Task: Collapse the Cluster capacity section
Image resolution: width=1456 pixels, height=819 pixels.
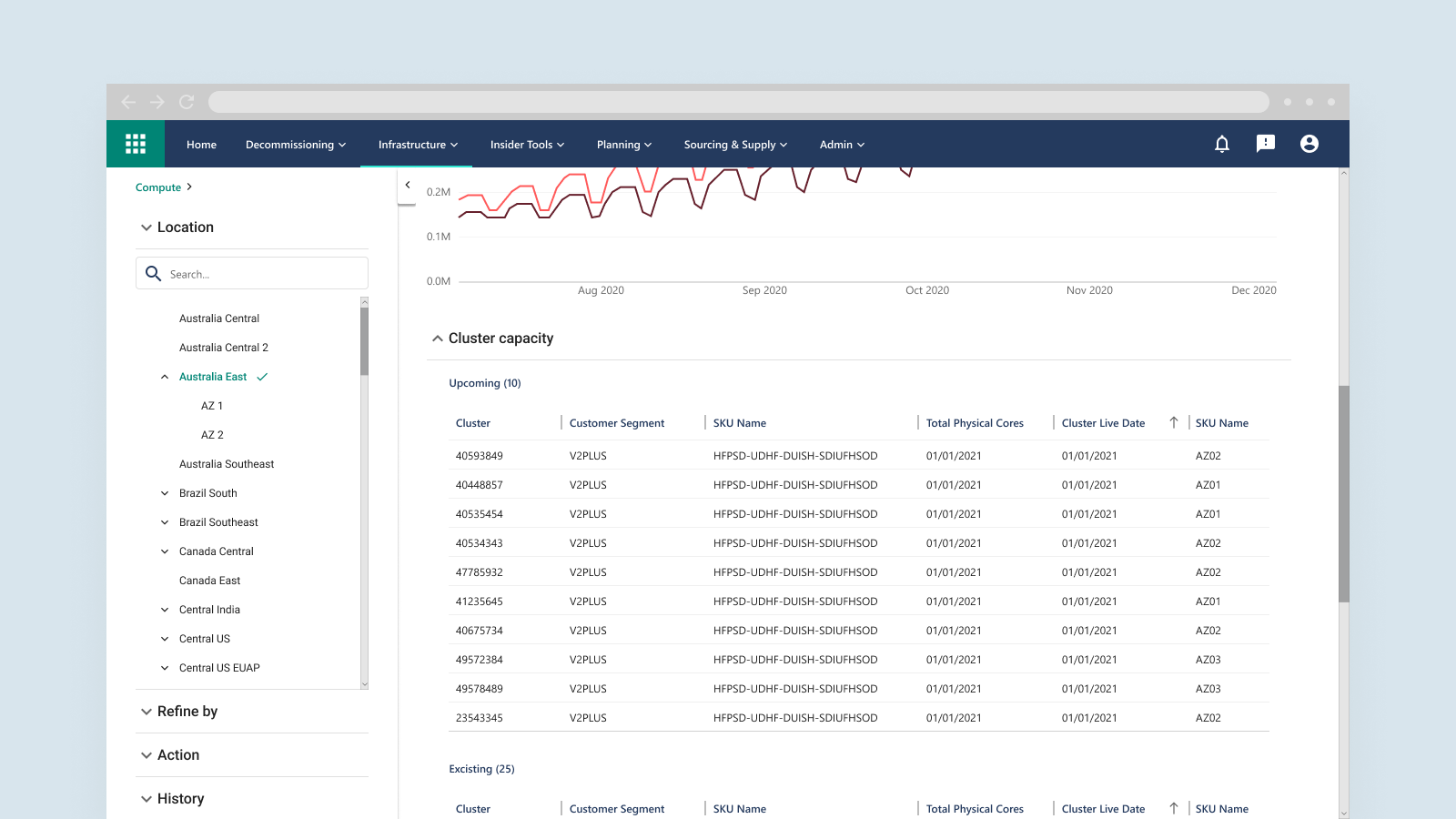Action: [x=438, y=339]
